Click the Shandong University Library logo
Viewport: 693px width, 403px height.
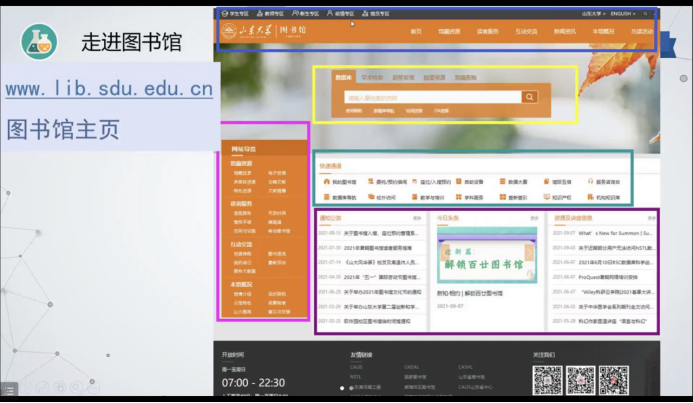click(254, 32)
